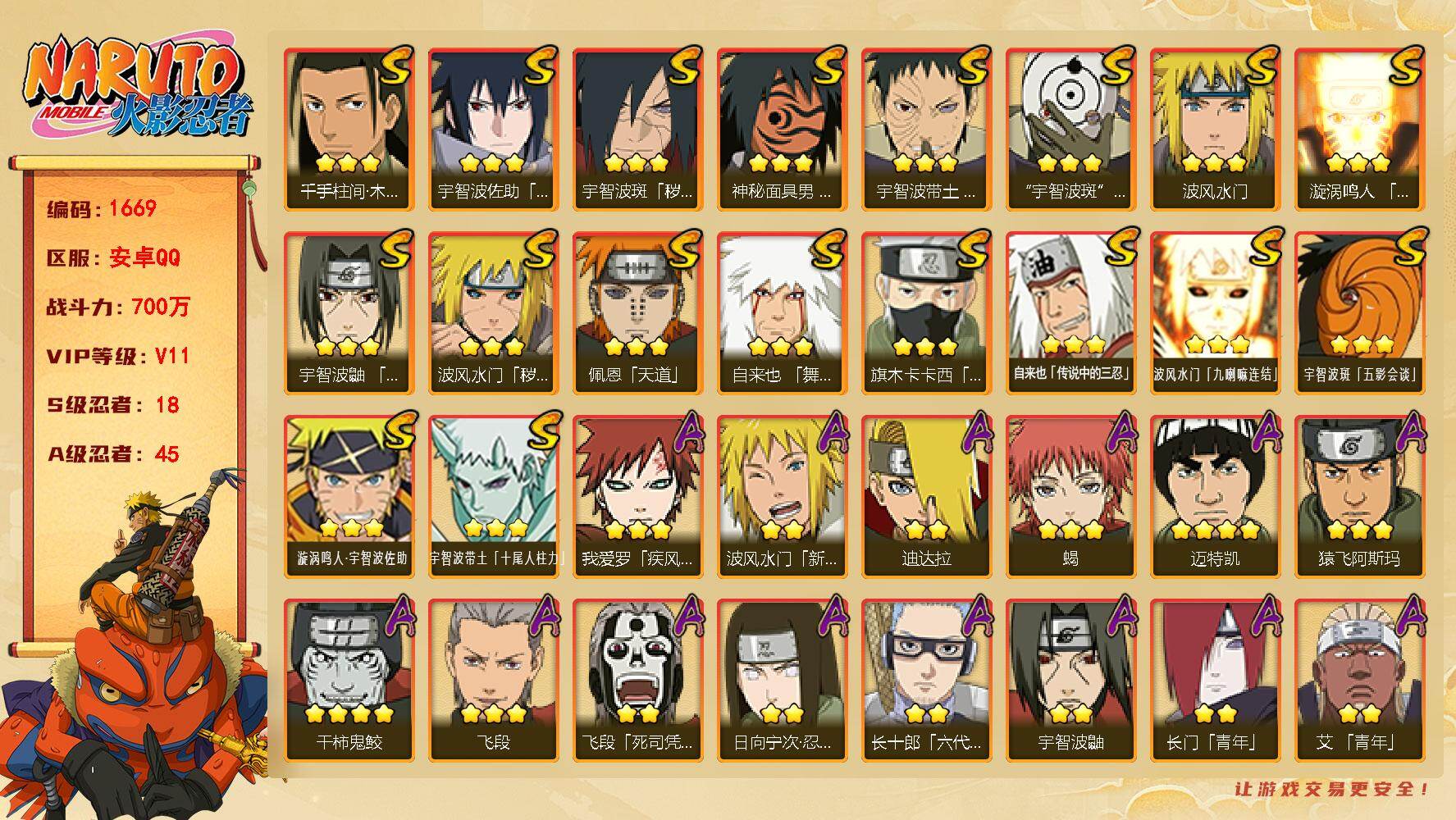Open the 猿飞阿斯玛 ninja card
1456x820 pixels.
point(1358,496)
